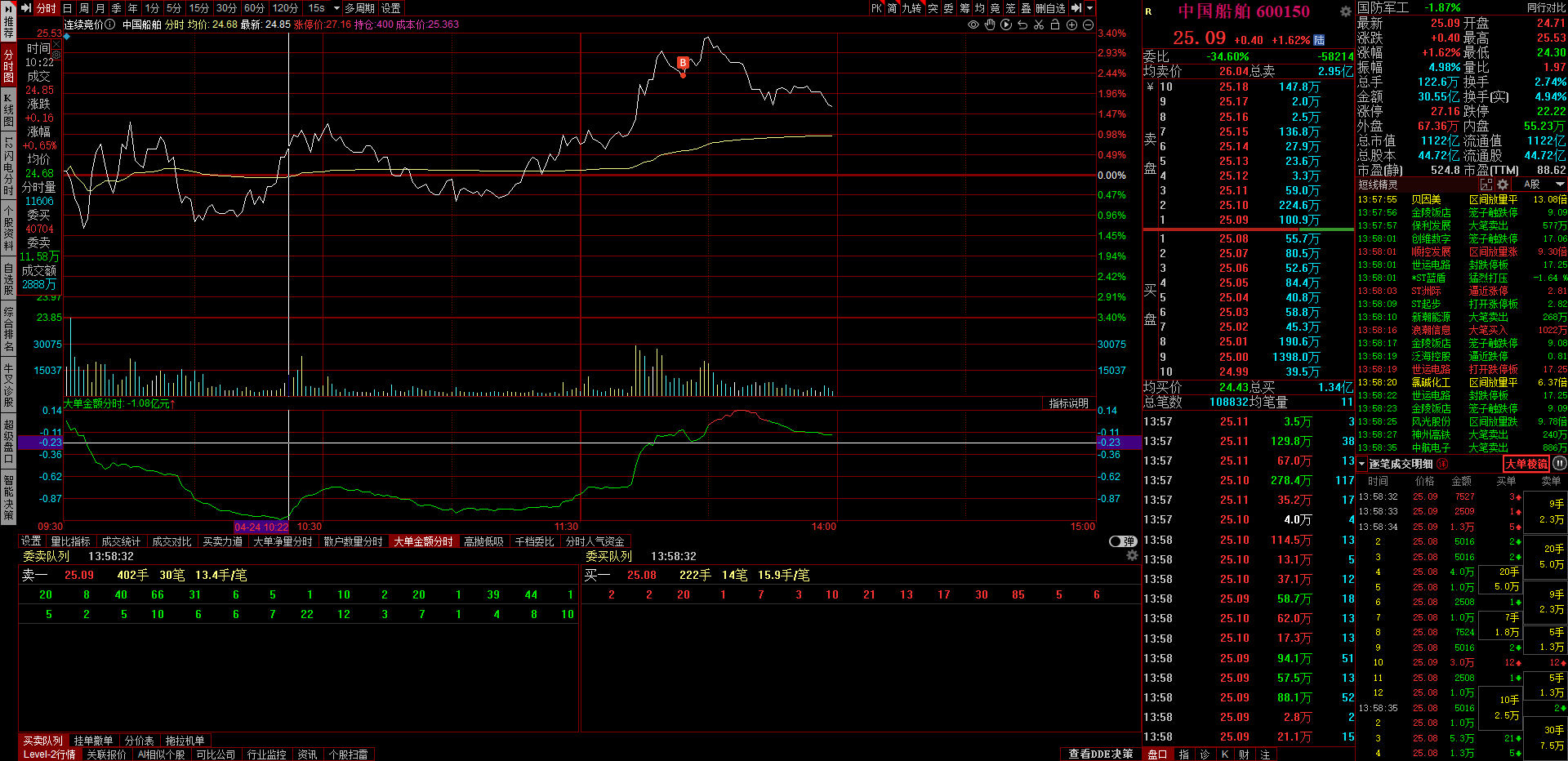
Task: Pause the 逐笔成交明细 feed
Action: coord(1559,464)
